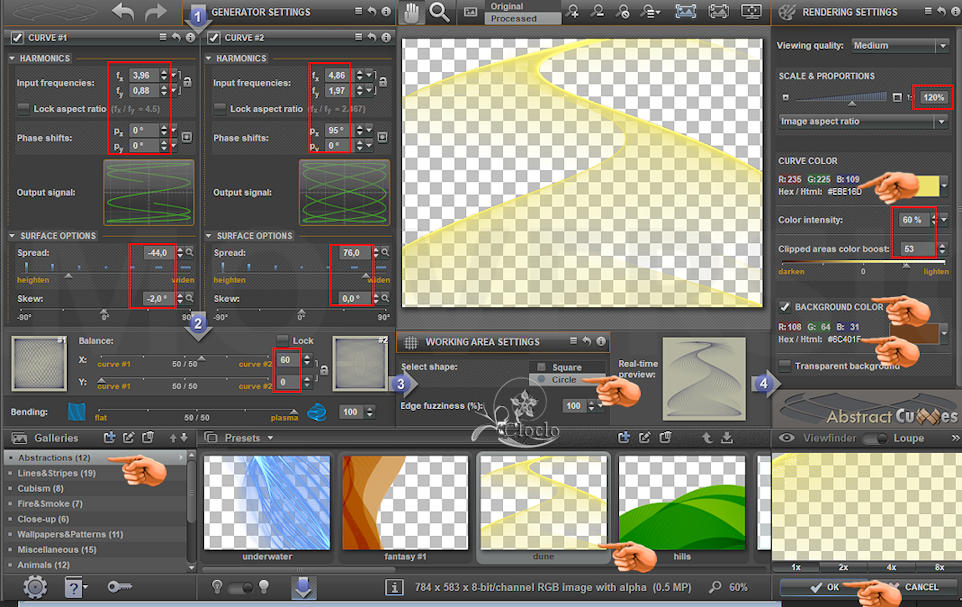The width and height of the screenshot is (962, 607).
Task: Enable the Transparent background checkbox
Action: [786, 366]
